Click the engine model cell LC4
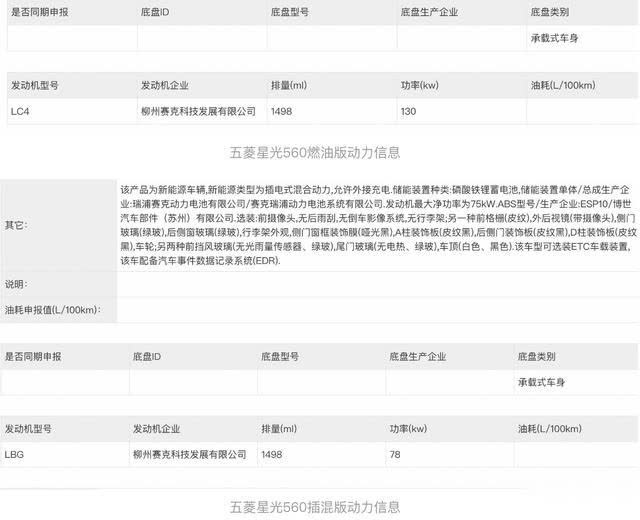 pyautogui.click(x=20, y=111)
